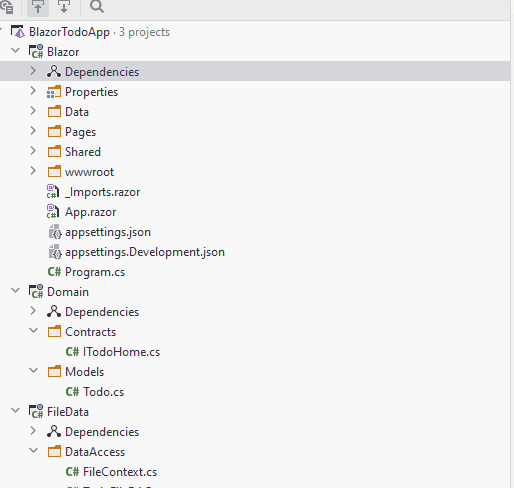
Task: Expand Dependencies under Blazor project
Action: tap(33, 71)
